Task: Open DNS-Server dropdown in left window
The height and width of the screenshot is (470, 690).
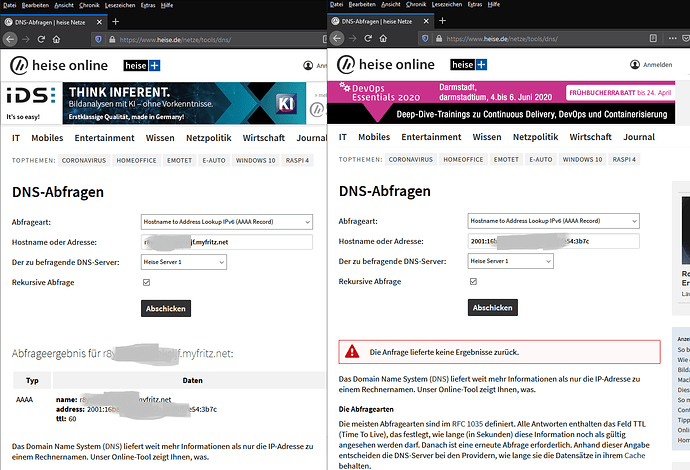Action: pos(184,262)
